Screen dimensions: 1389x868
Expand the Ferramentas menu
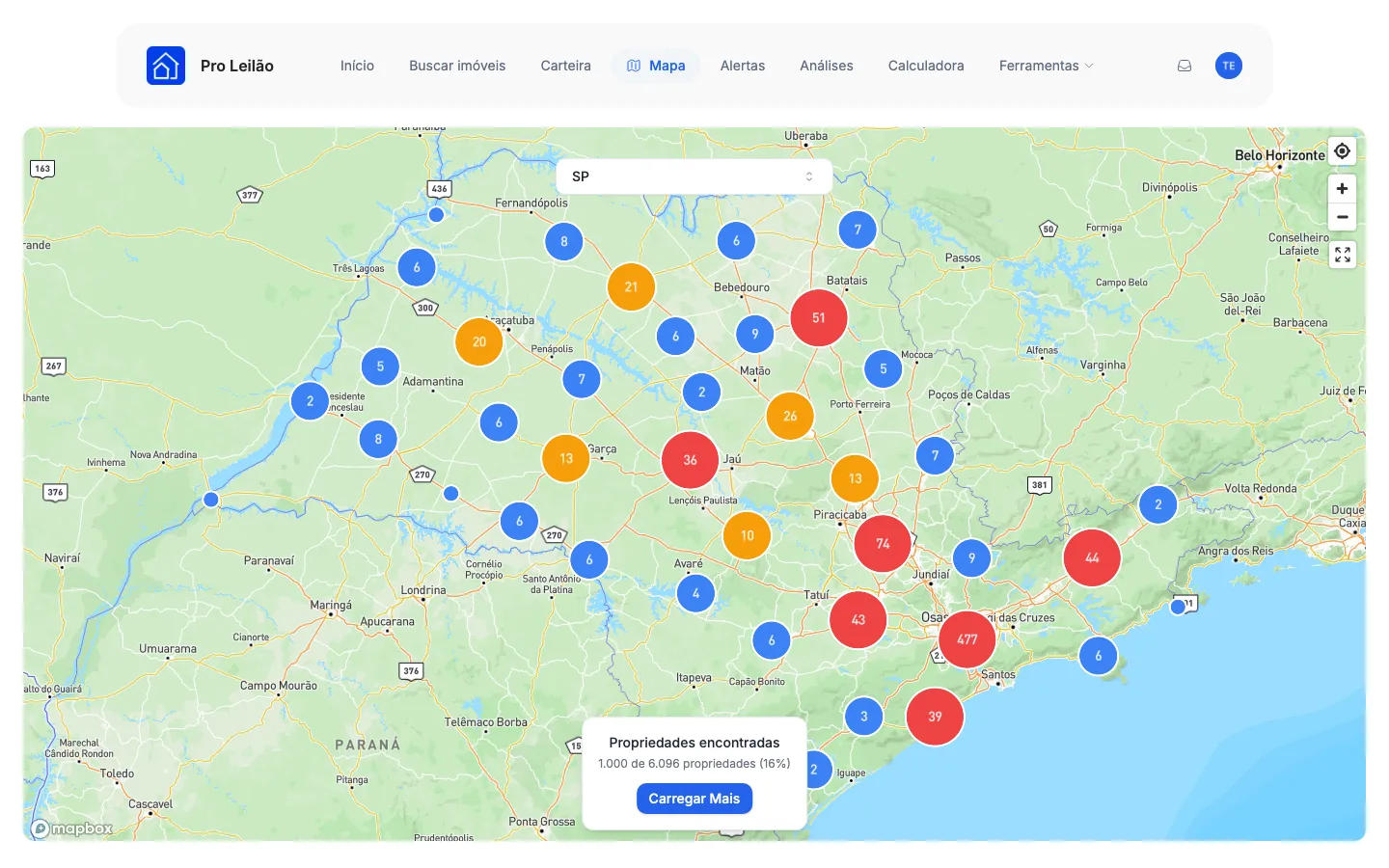(x=1047, y=66)
